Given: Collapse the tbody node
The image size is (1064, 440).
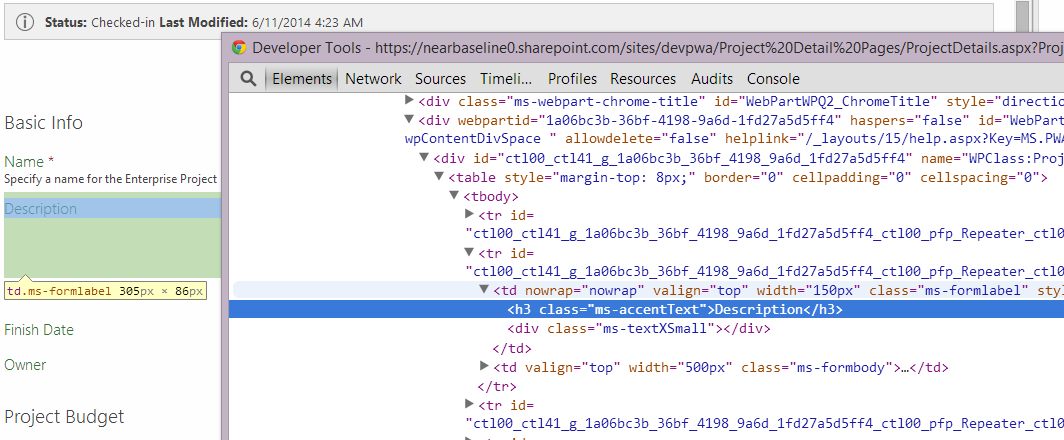Looking at the screenshot, I should [x=453, y=196].
